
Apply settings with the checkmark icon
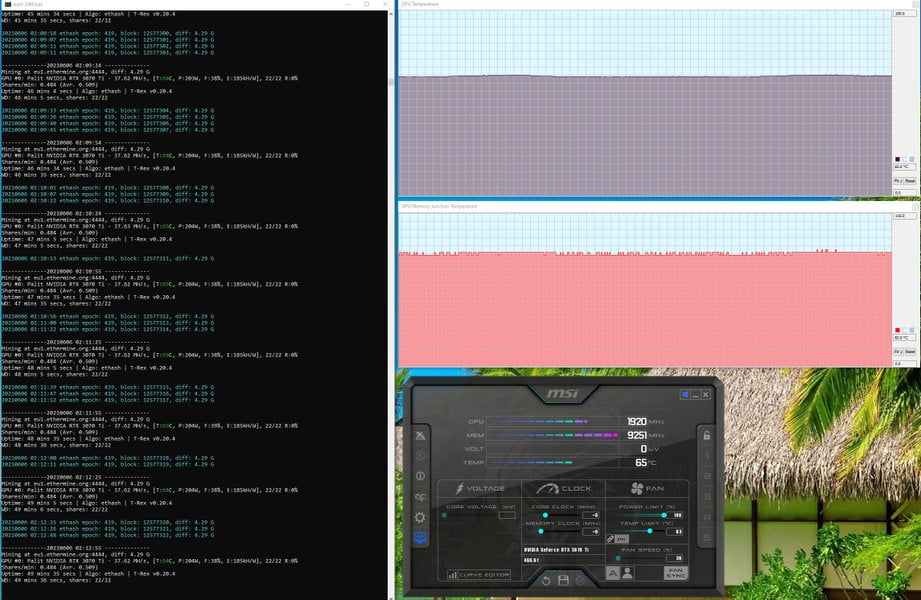click(580, 581)
